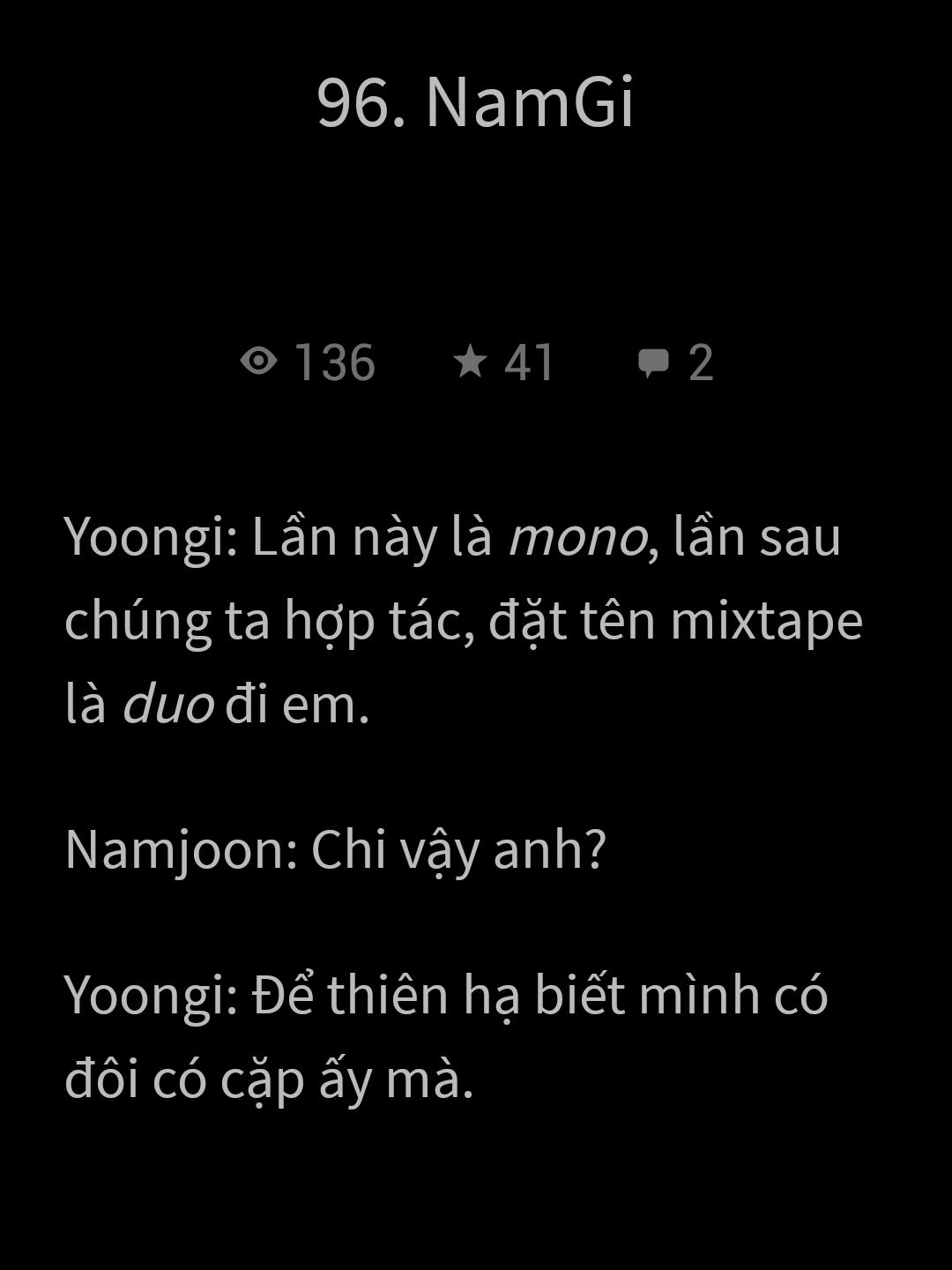Tap the chapter title 96. NamGi

pos(476,102)
